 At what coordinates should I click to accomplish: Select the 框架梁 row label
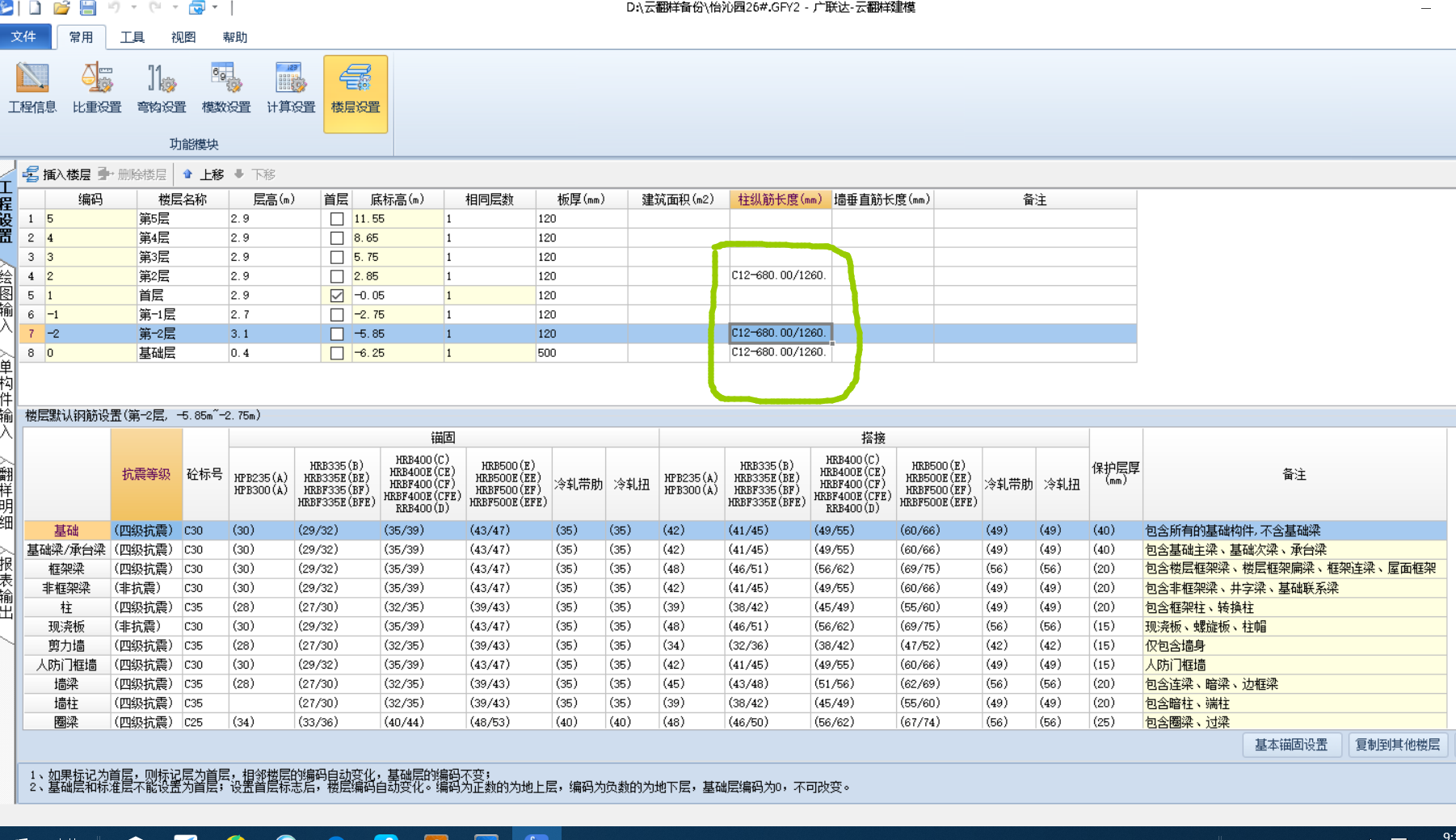coord(66,569)
